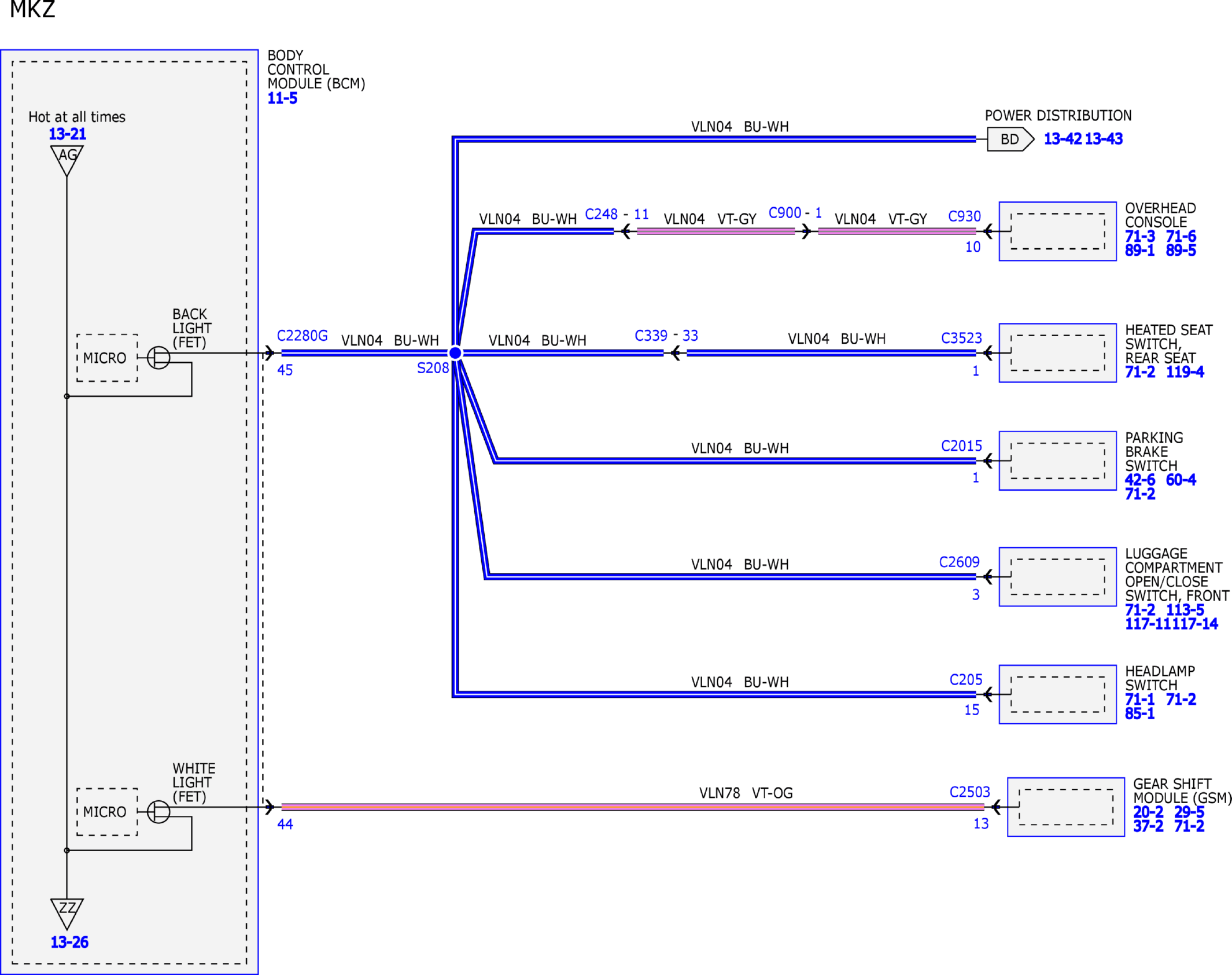Open Headlamp Switch reference 85-1
This screenshot has height=975, width=1232.
1139,713
